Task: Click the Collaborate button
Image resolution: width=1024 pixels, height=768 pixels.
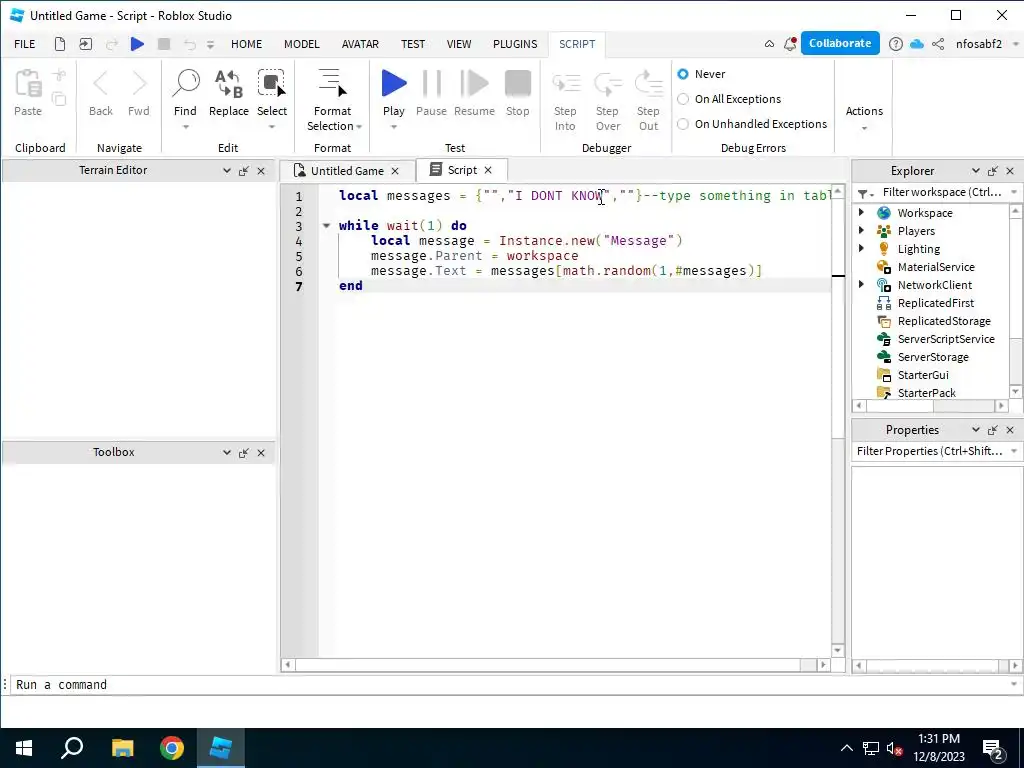Action: pos(840,43)
